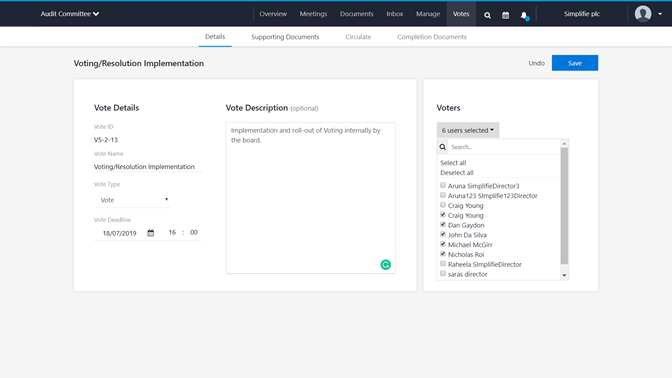Image resolution: width=672 pixels, height=378 pixels.
Task: Open the Manage menu
Action: point(428,14)
